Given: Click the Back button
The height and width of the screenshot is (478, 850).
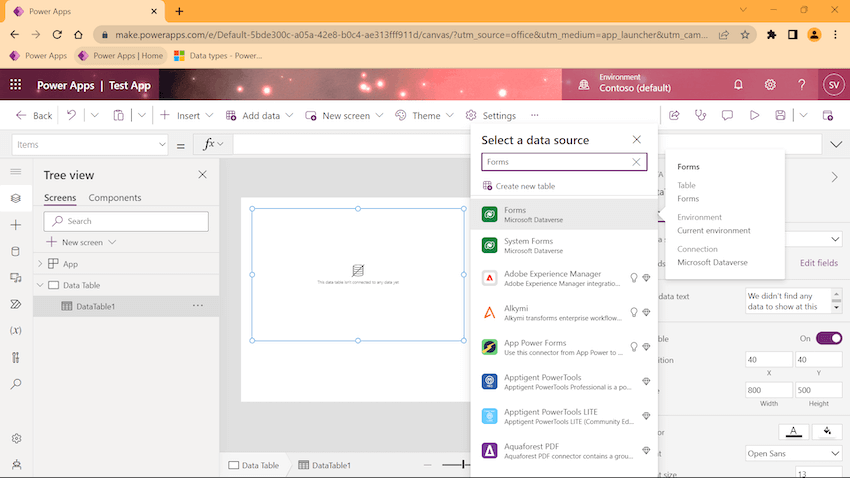Looking at the screenshot, I should (34, 115).
